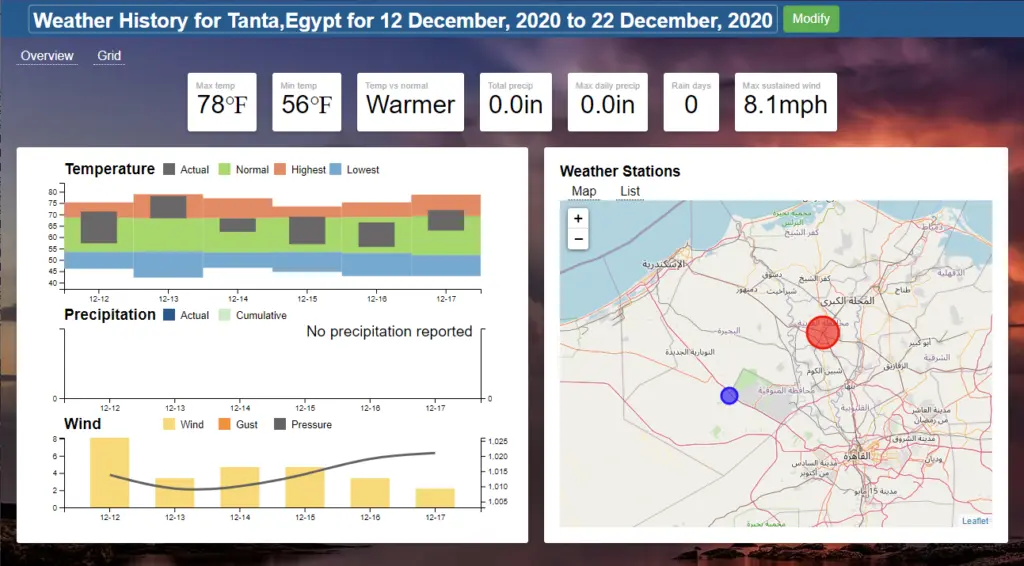Click the Actual temperature legend swatch
The height and width of the screenshot is (566, 1024).
tap(169, 170)
